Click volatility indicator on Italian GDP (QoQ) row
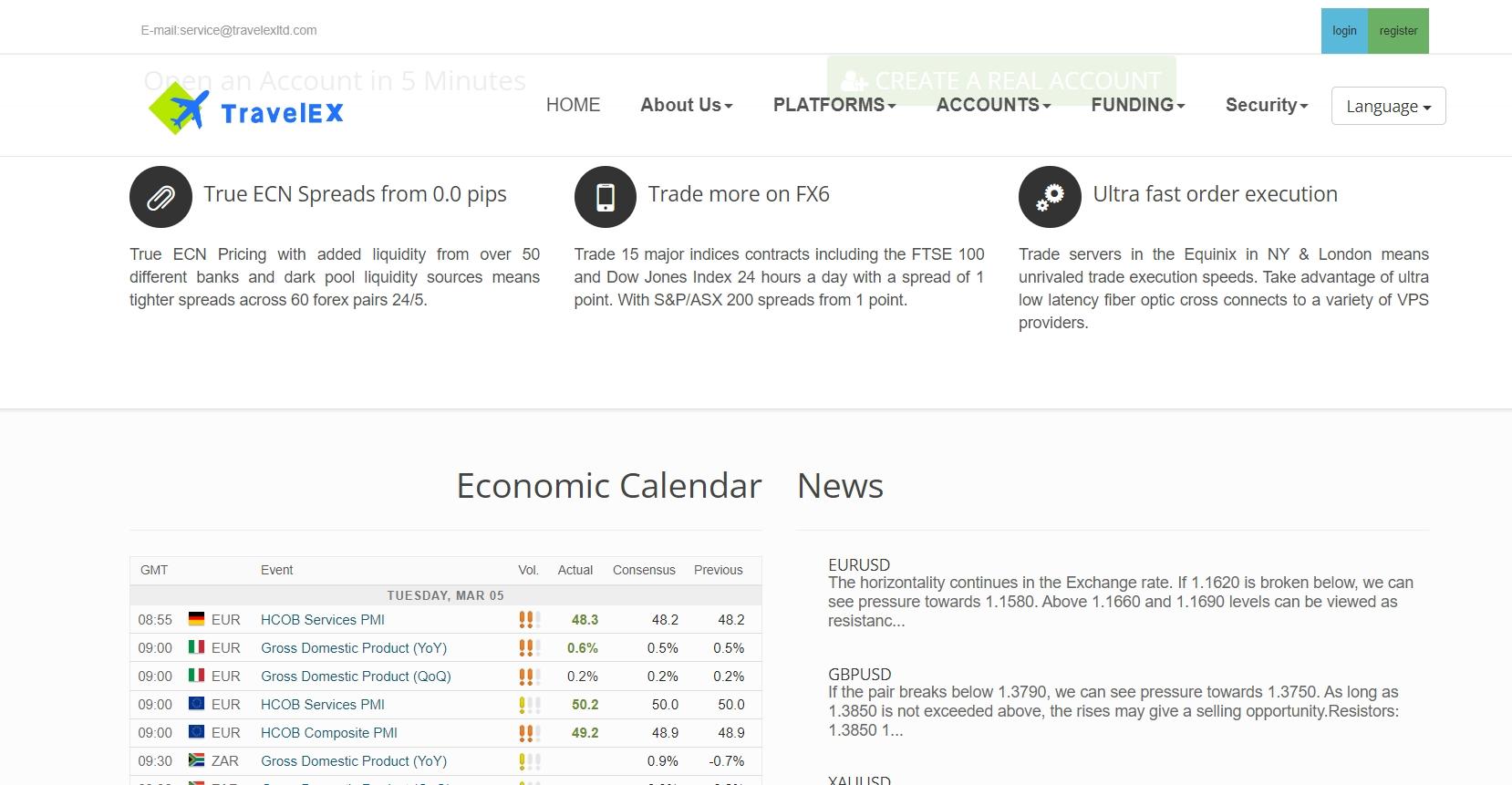Screen dimensions: 1512x785 pos(530,677)
